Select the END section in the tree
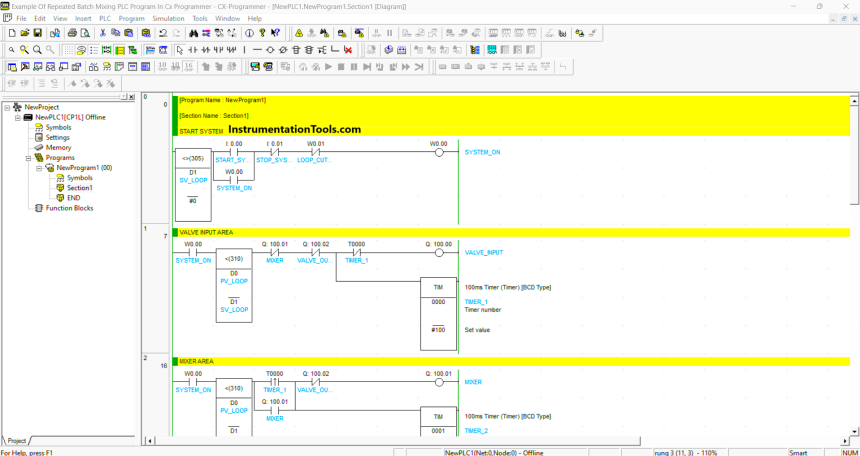 pyautogui.click(x=73, y=198)
